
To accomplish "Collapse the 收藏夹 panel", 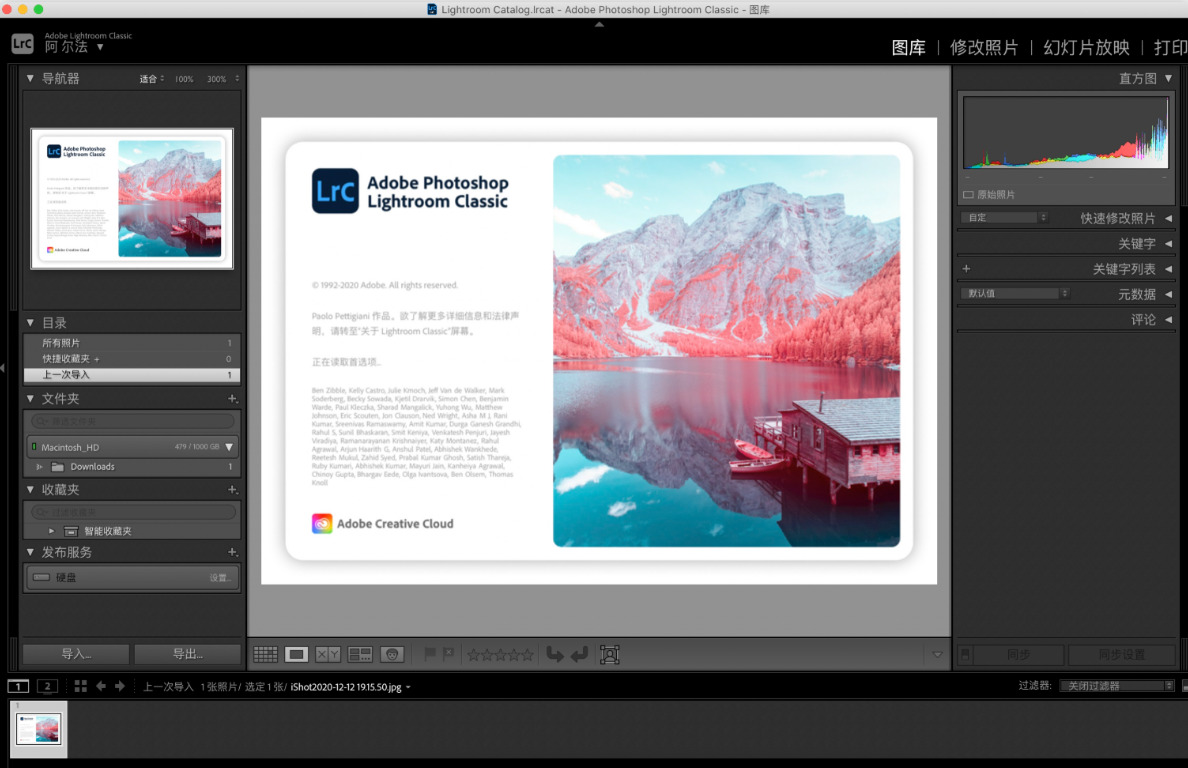I will tap(30, 489).
